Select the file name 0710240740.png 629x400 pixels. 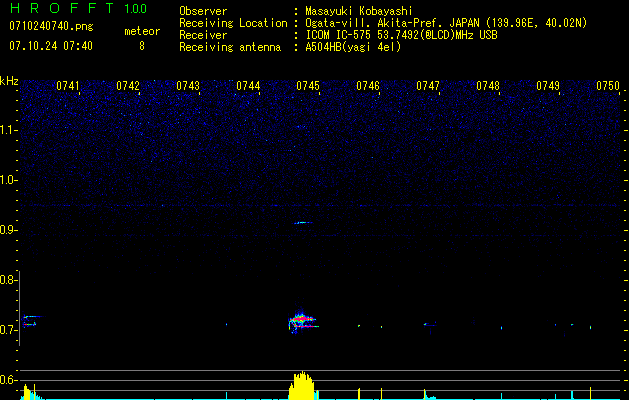51,26
